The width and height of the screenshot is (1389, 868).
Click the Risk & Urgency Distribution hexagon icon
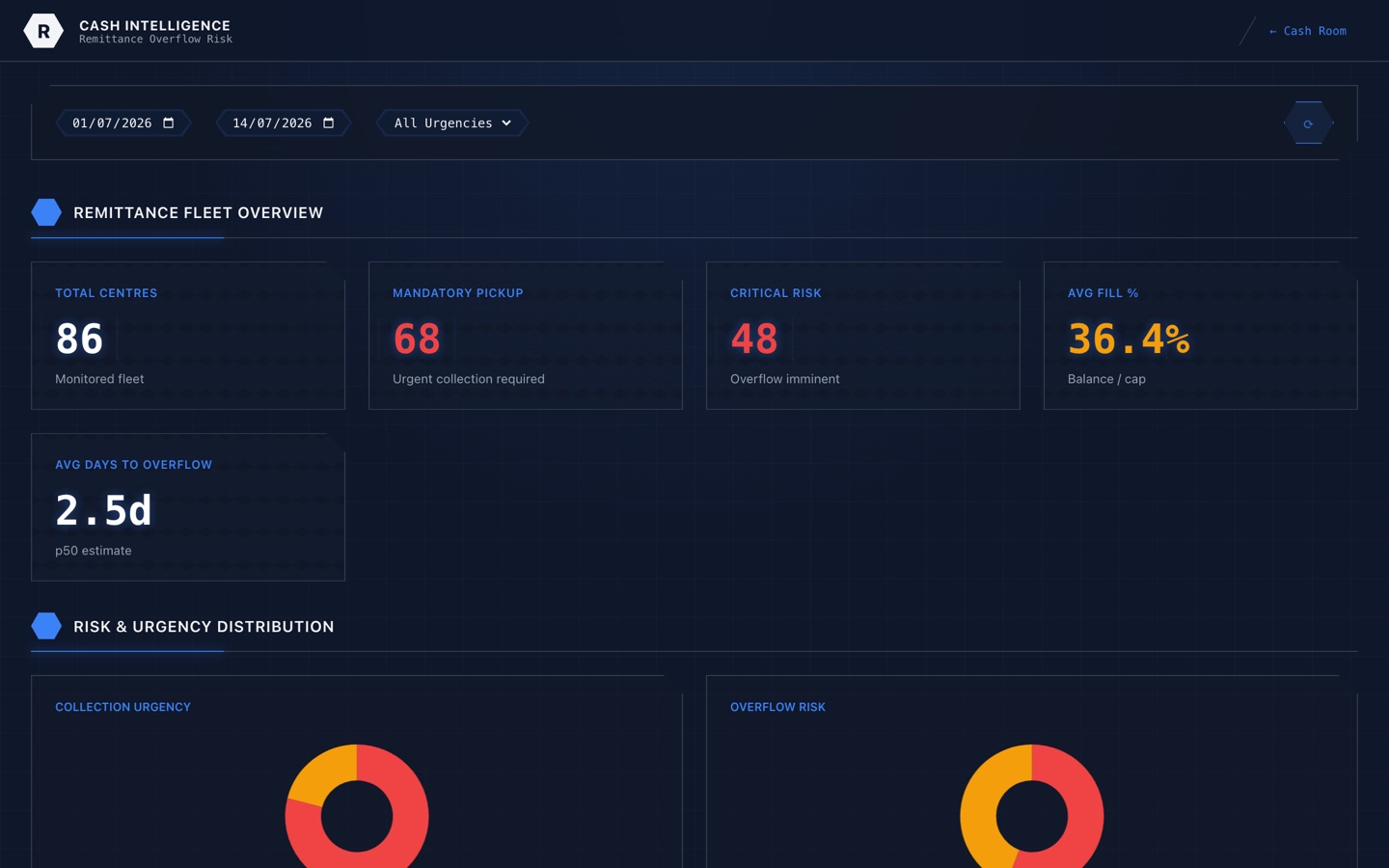click(46, 626)
